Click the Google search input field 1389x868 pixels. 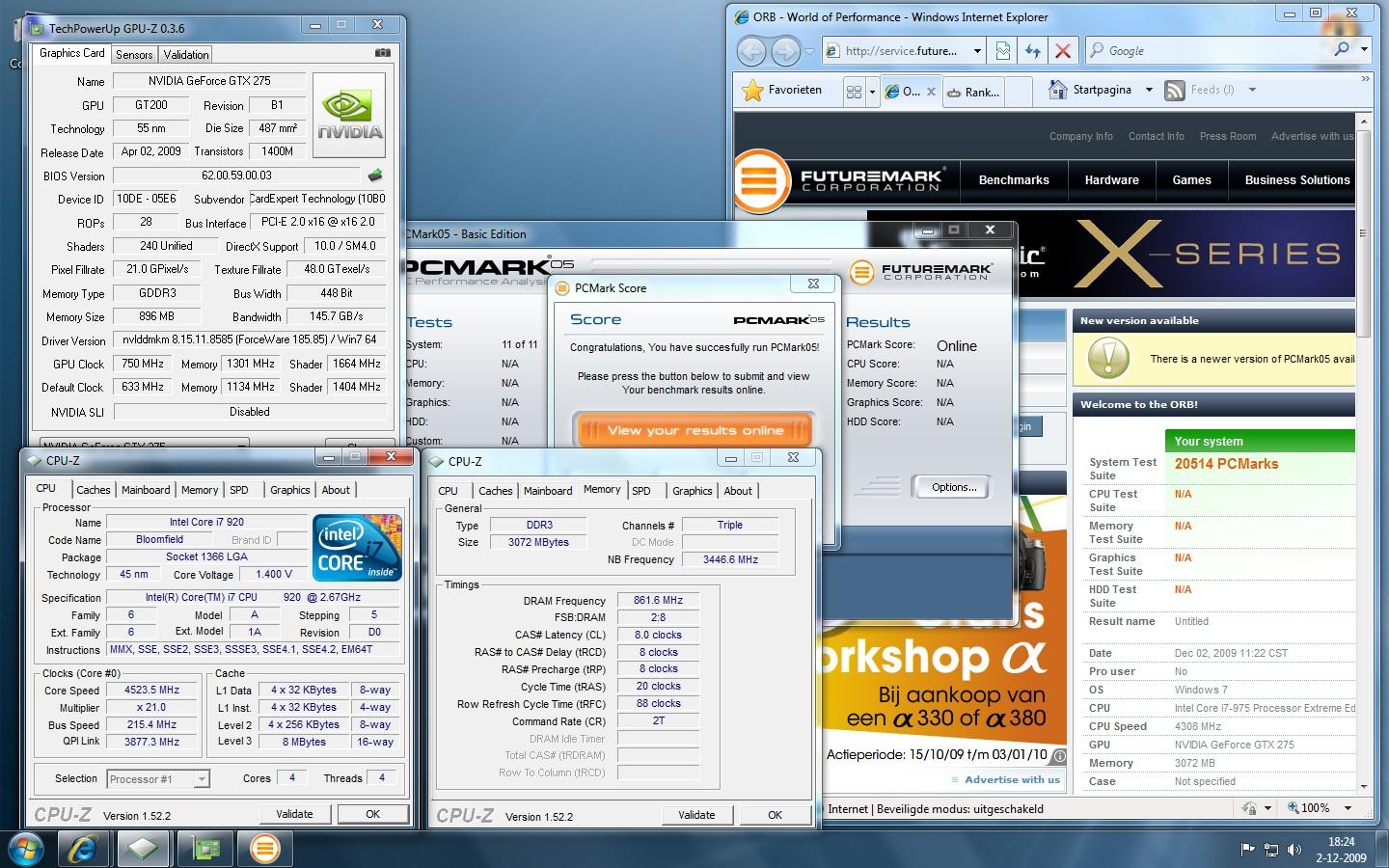click(1217, 50)
